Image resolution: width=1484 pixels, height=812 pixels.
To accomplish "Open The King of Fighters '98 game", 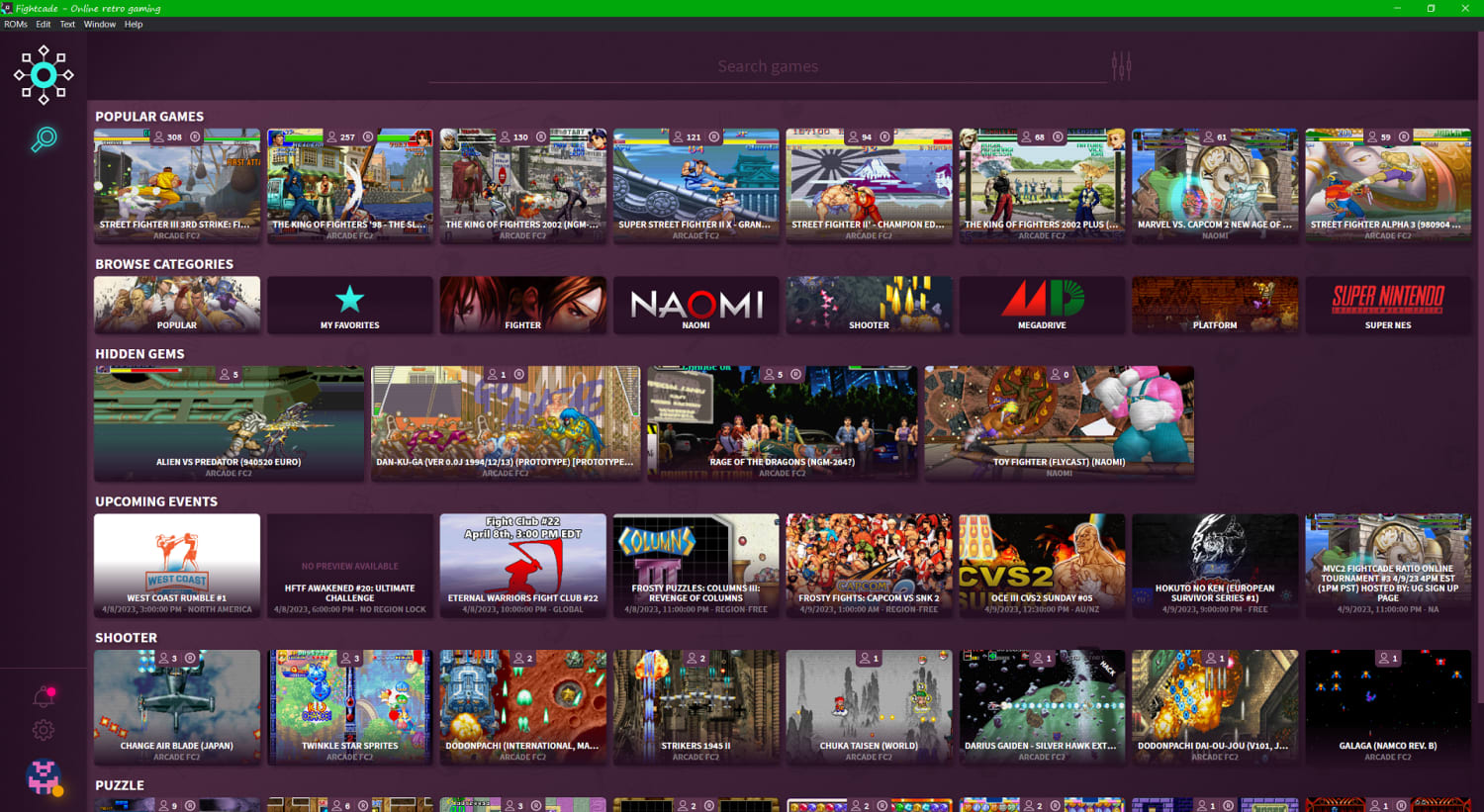I will [350, 185].
